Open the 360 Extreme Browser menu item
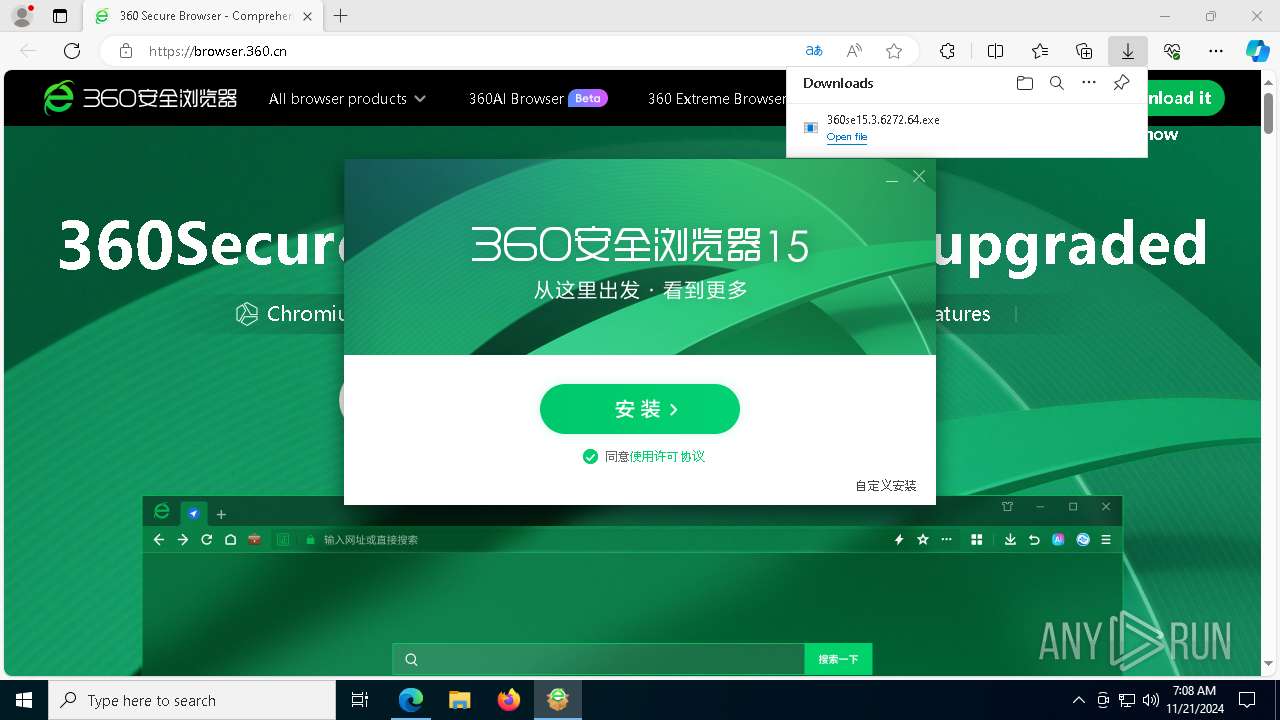The image size is (1280, 720). coord(717,98)
